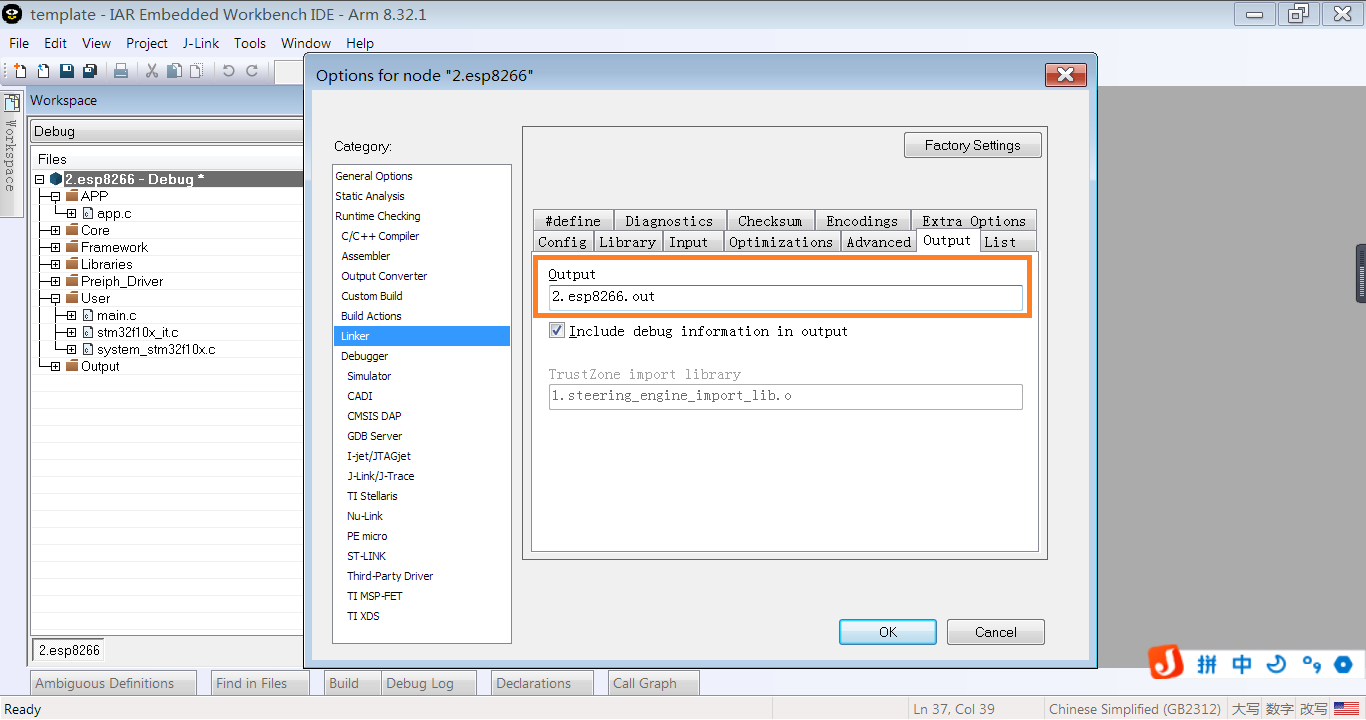Switch to the Optimizations tab
Screen dimensions: 1366x720
(780, 242)
